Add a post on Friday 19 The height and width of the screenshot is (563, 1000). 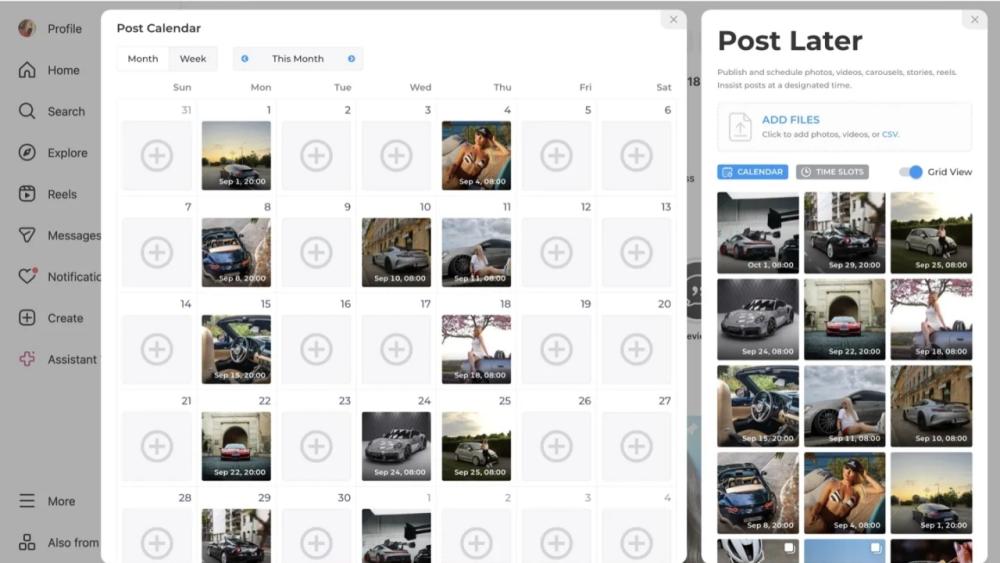click(556, 349)
